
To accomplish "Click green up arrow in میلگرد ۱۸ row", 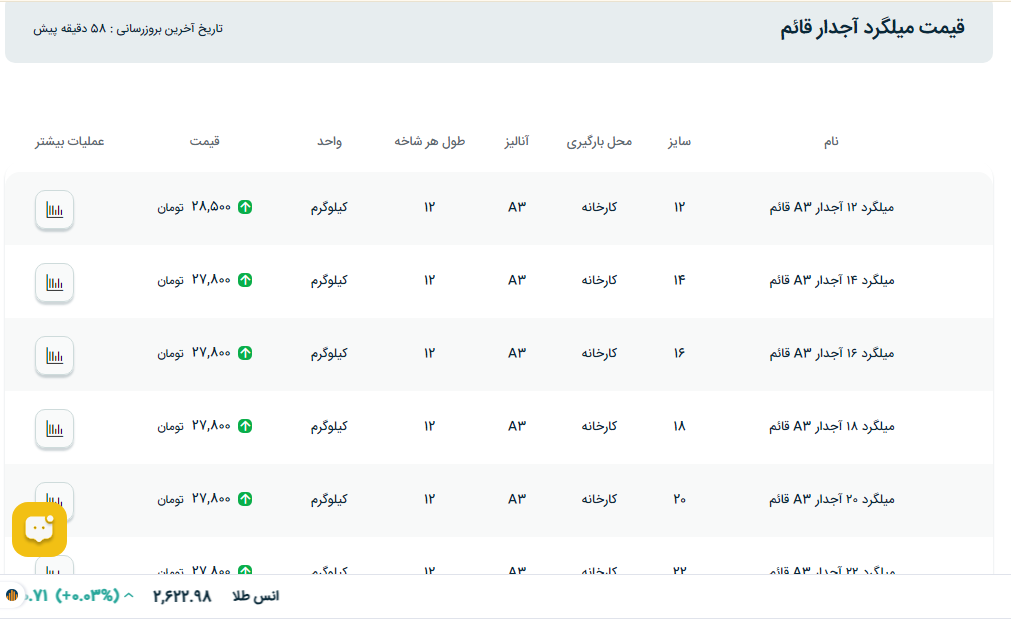I will tap(245, 426).
